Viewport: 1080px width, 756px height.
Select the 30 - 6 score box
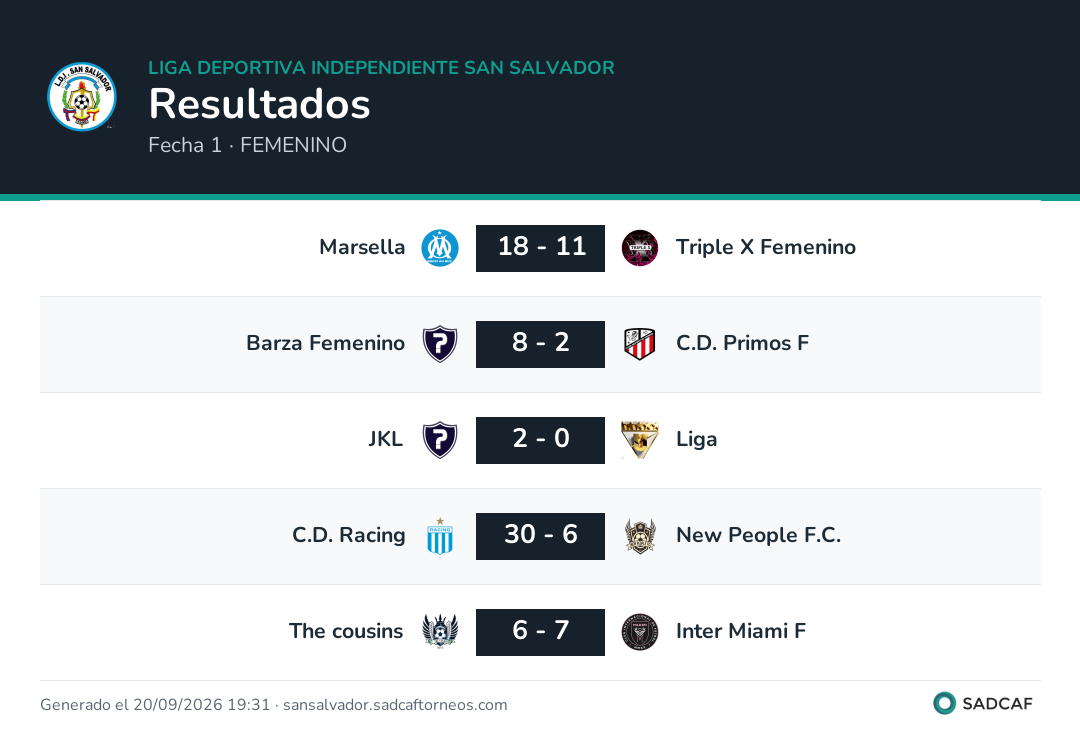(541, 536)
